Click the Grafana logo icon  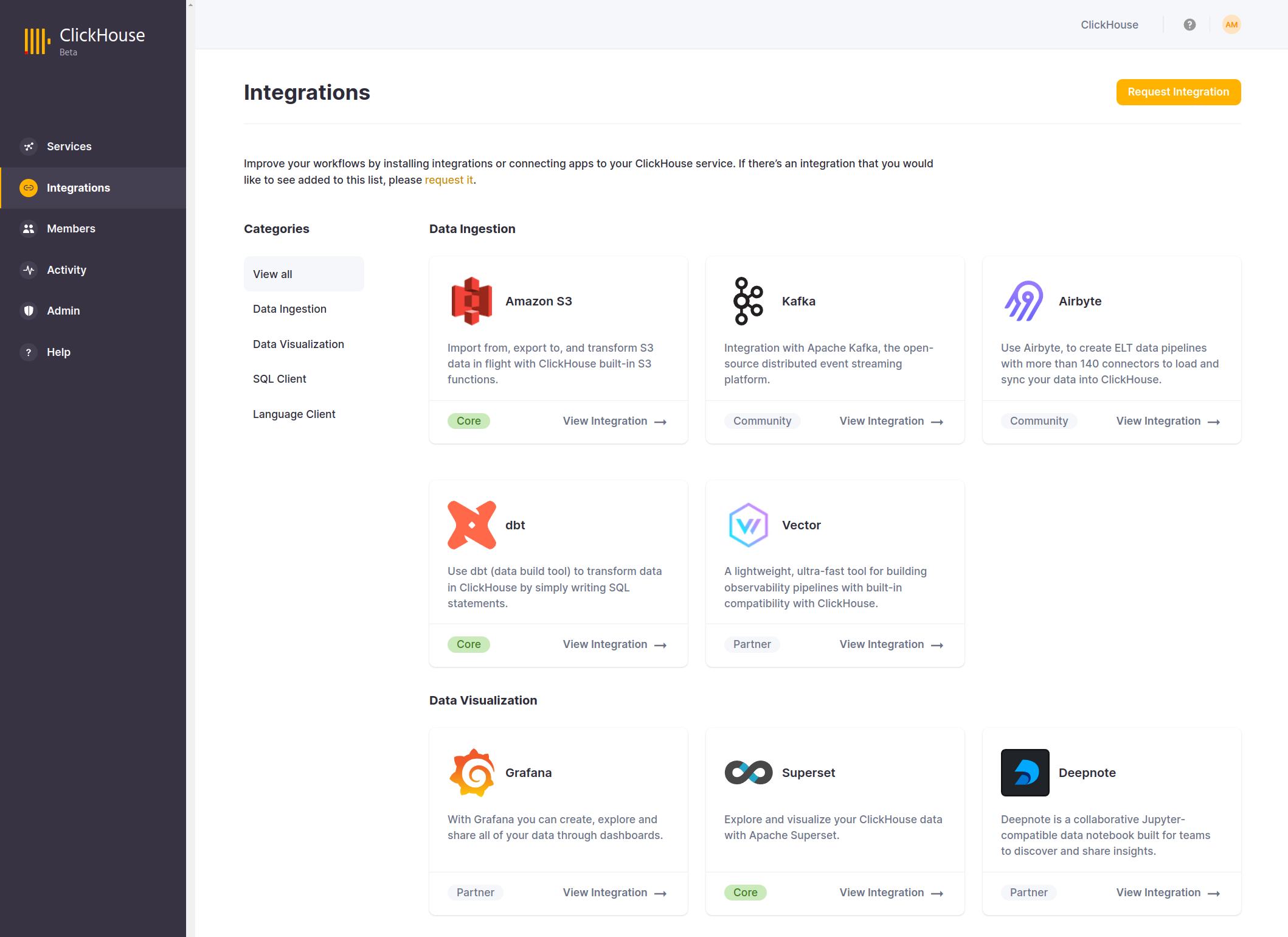coord(471,773)
